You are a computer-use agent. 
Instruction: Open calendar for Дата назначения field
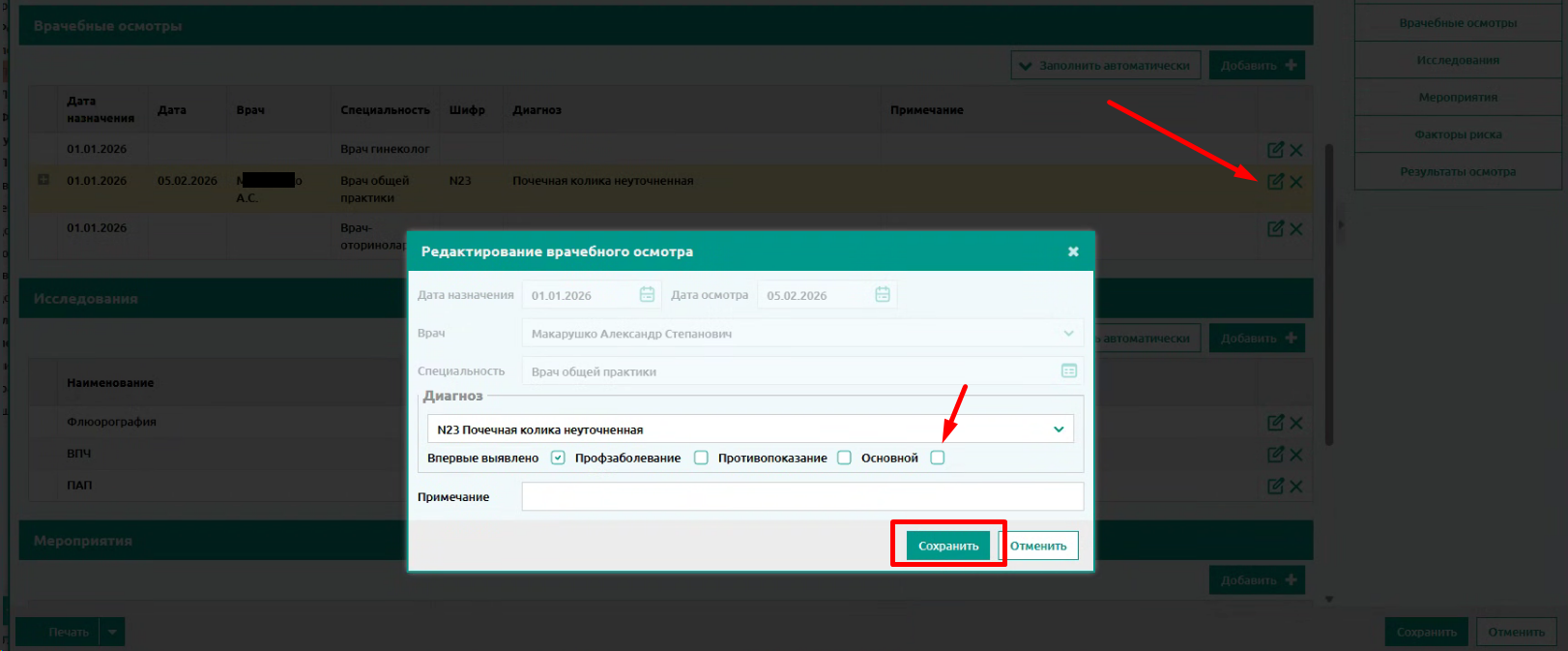click(x=647, y=295)
